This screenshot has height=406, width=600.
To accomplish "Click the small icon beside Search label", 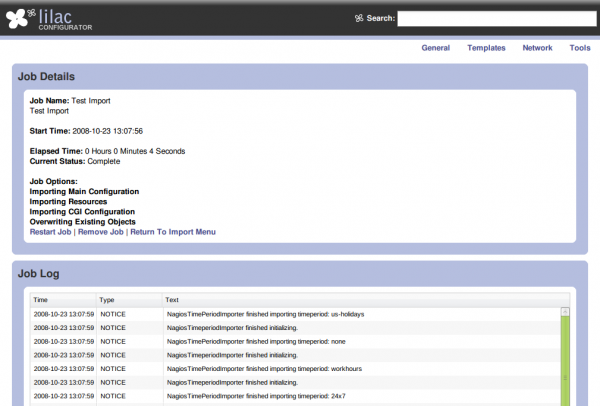I will [x=359, y=18].
